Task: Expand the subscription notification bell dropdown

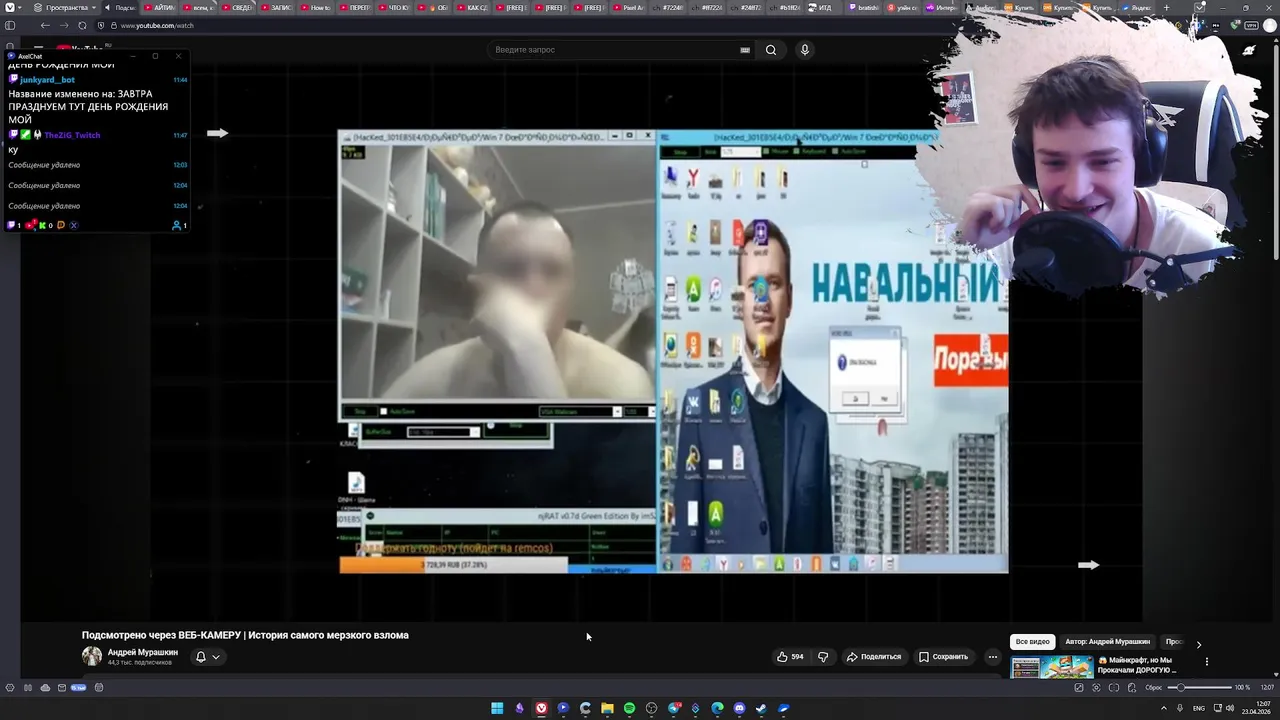Action: (208, 657)
